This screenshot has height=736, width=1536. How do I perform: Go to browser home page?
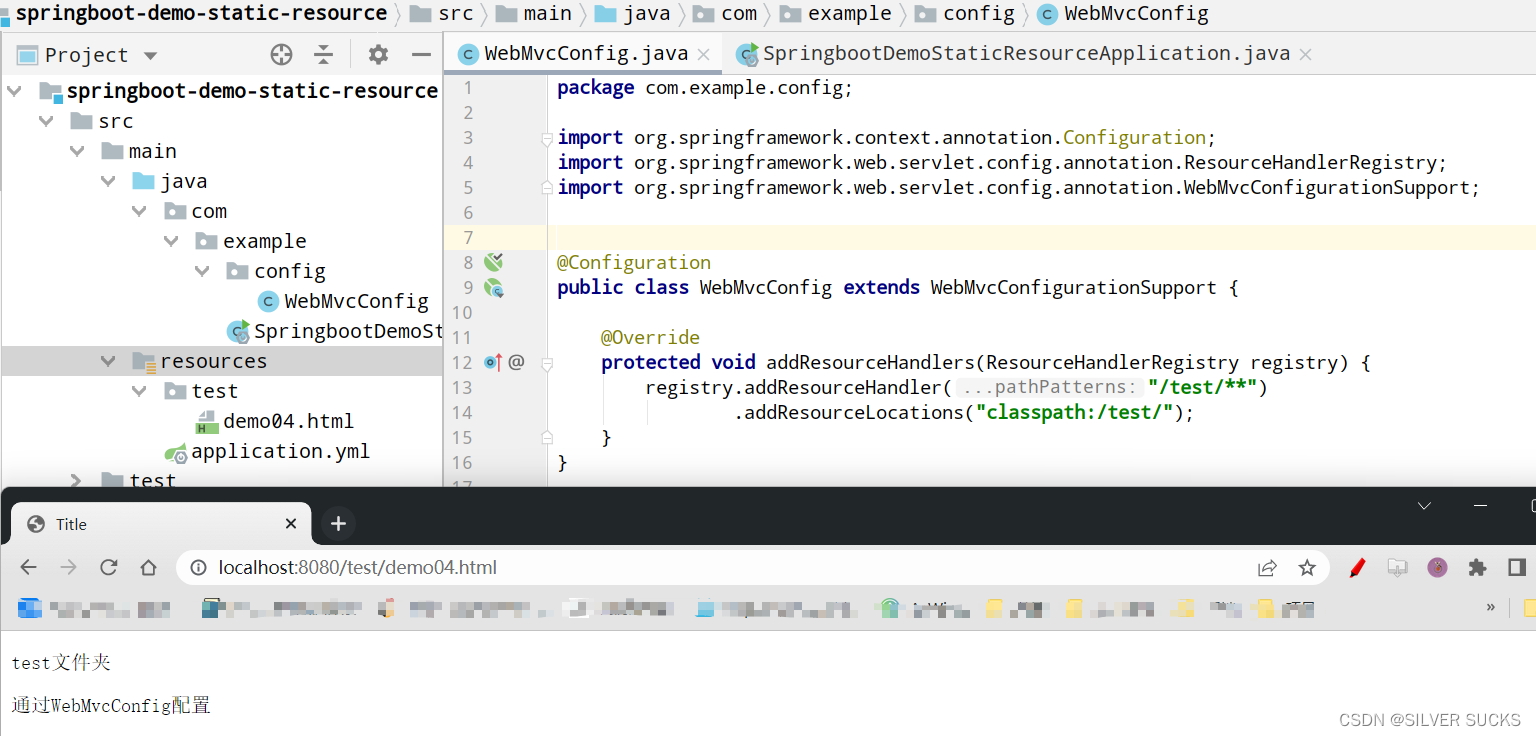tap(149, 568)
